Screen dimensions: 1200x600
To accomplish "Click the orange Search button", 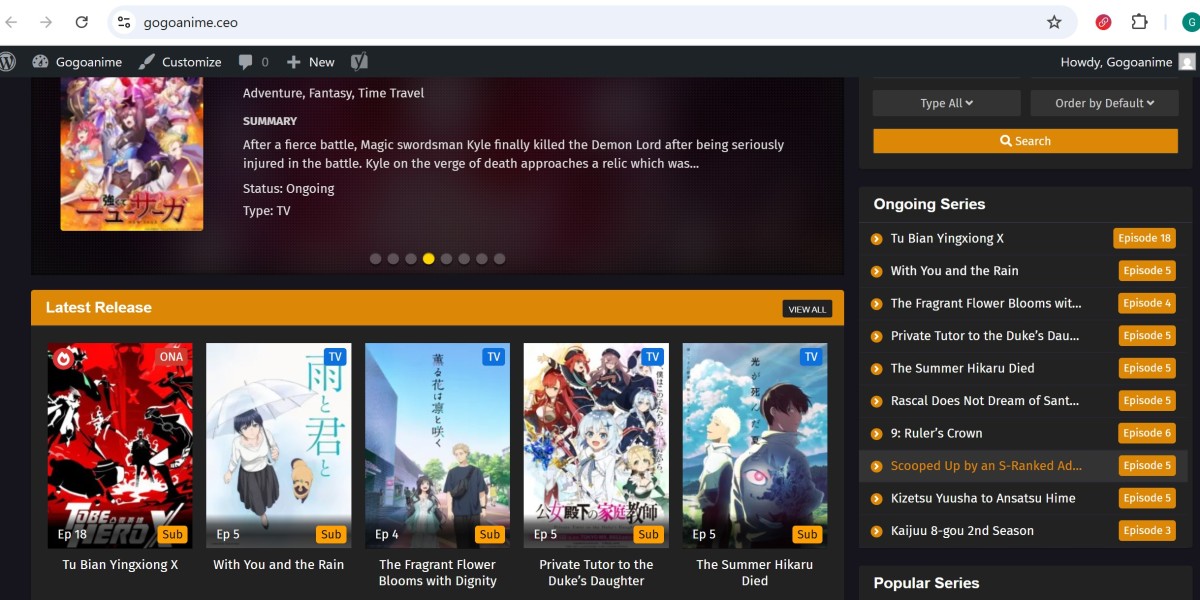I will [x=1025, y=141].
